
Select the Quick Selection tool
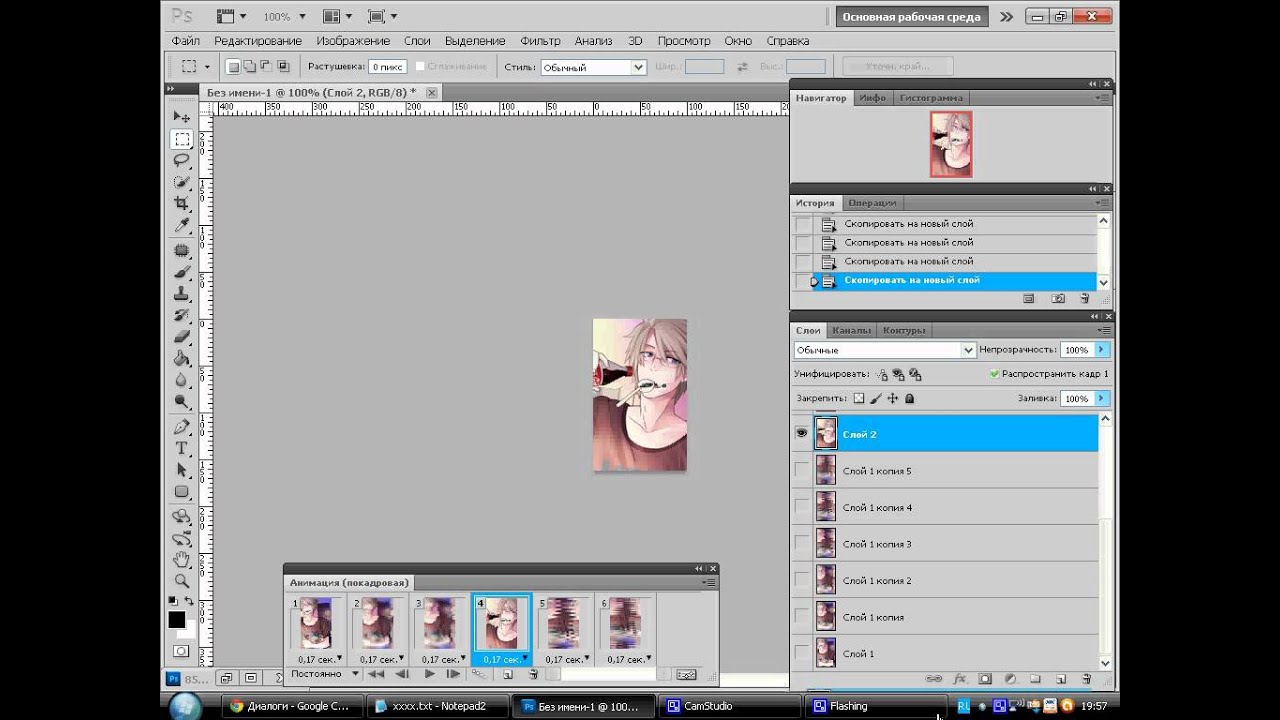click(182, 182)
